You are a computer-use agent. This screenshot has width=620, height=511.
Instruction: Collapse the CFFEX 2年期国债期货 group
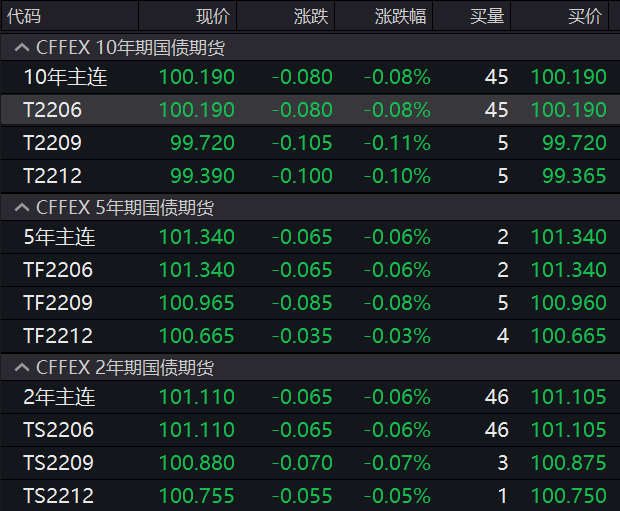20,368
